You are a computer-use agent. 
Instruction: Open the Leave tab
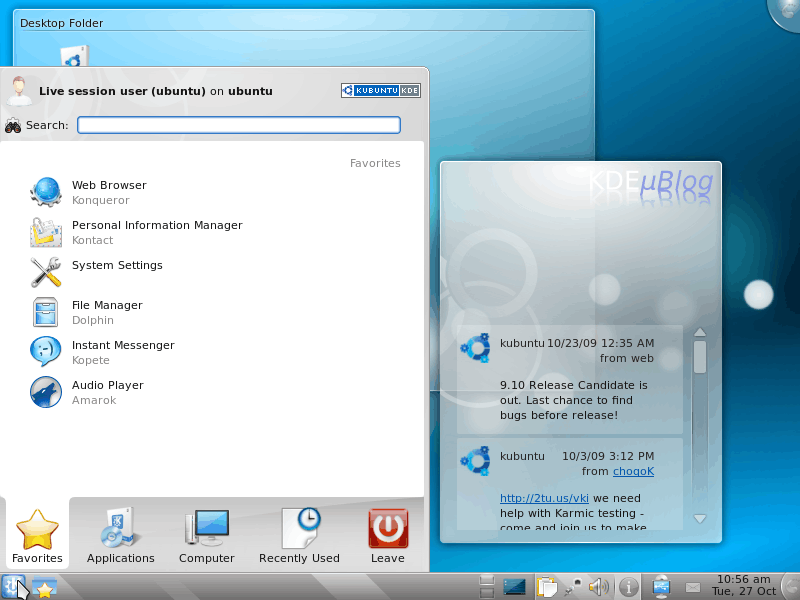[x=388, y=536]
